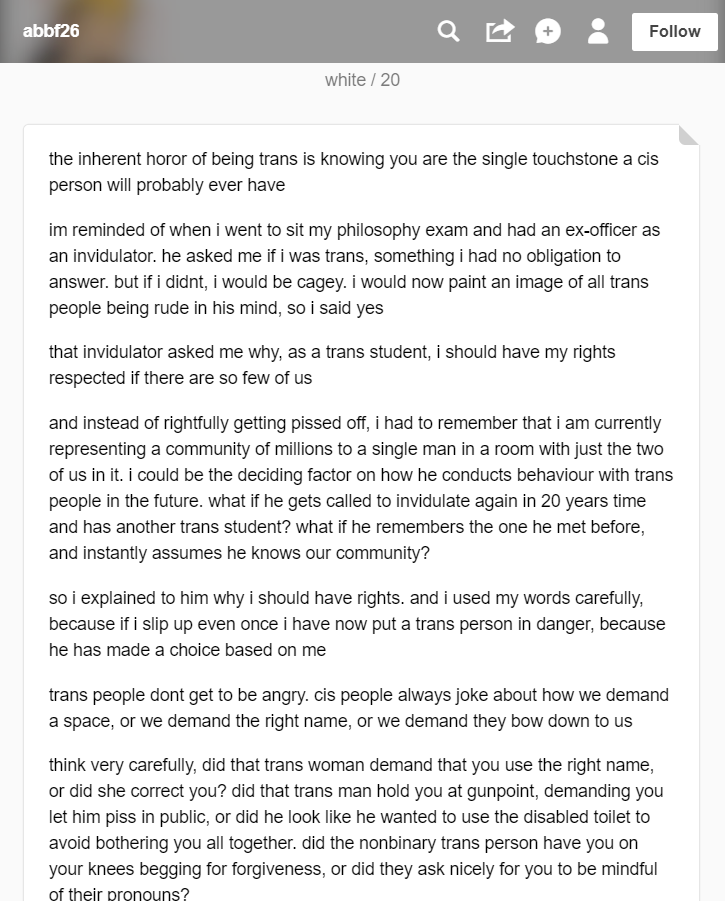
Task: Click the line 'he has made a choice based on me'
Action: tap(187, 650)
